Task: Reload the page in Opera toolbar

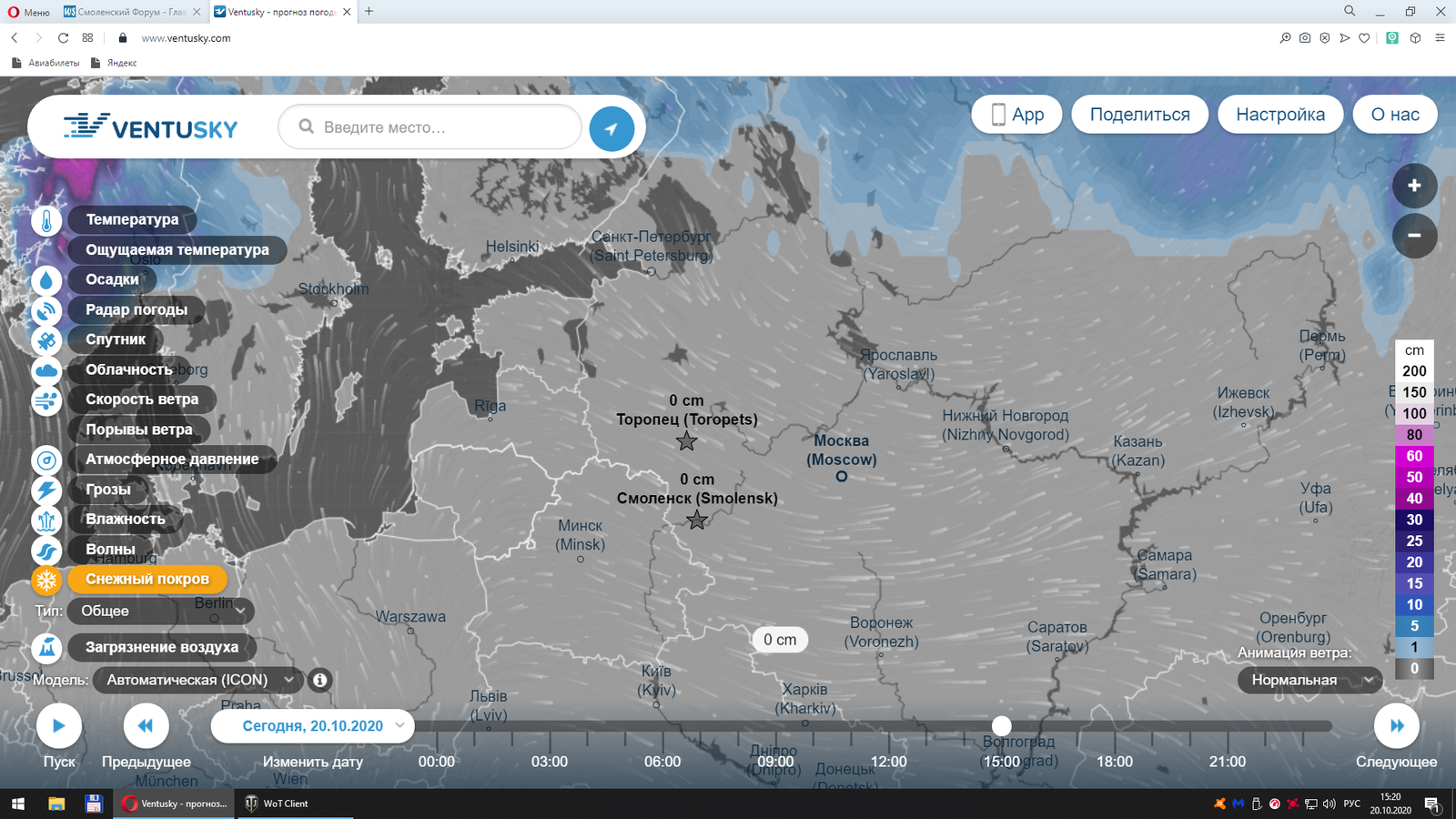Action: (63, 38)
